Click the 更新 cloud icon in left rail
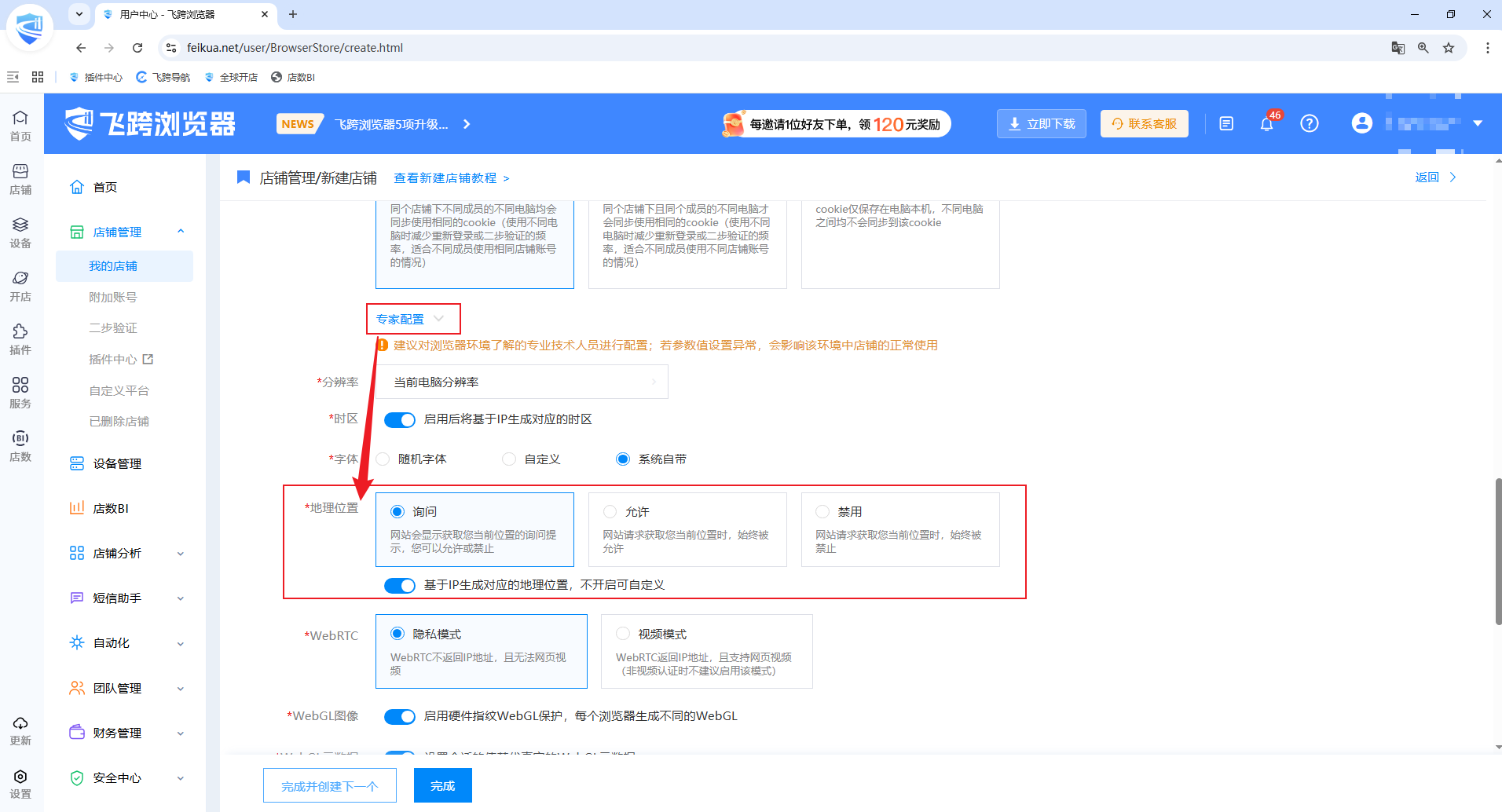The image size is (1502, 812). click(20, 730)
